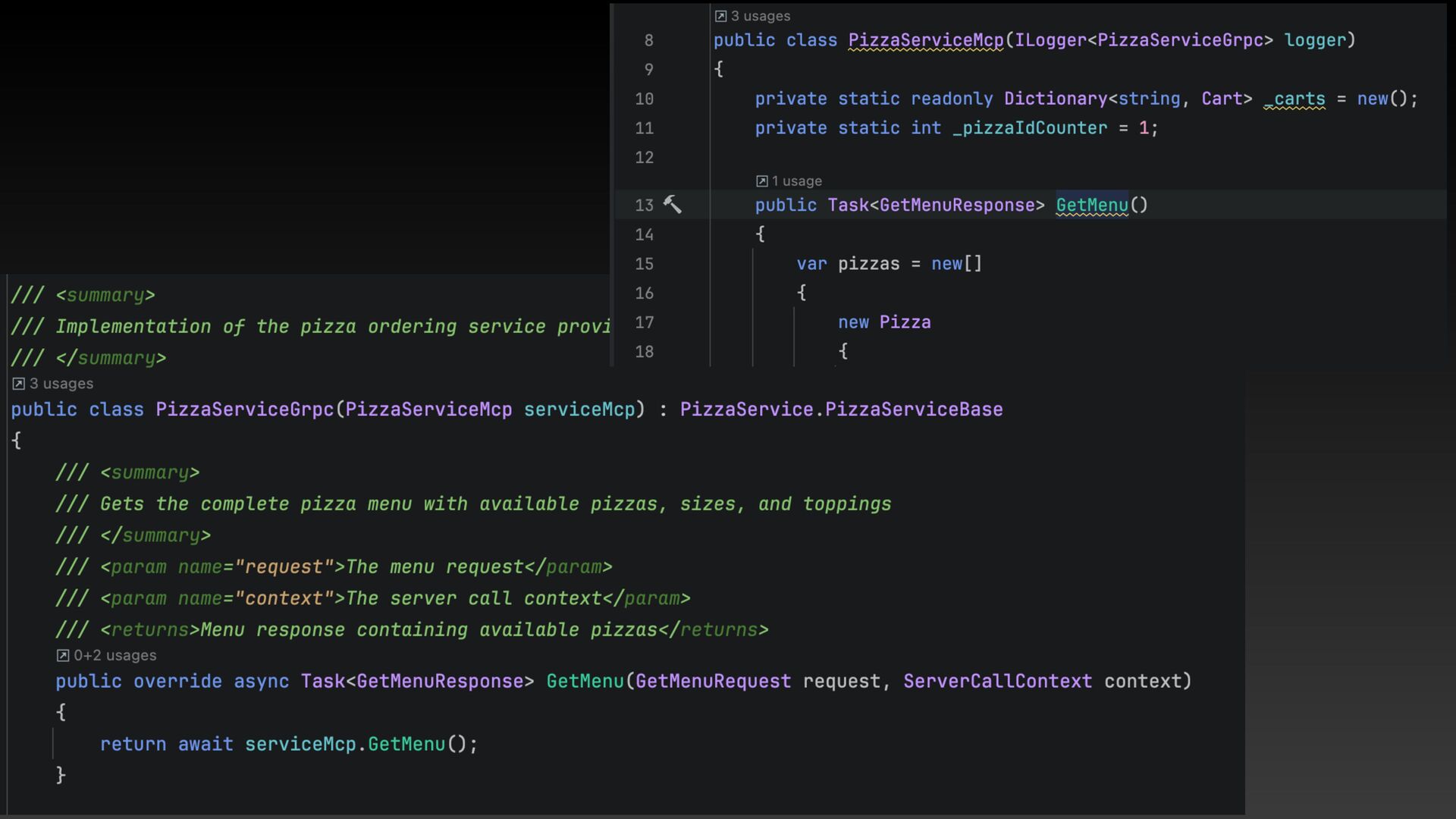Show the '0+2 usages' inlay hint results
The height and width of the screenshot is (819, 1456).
click(115, 655)
